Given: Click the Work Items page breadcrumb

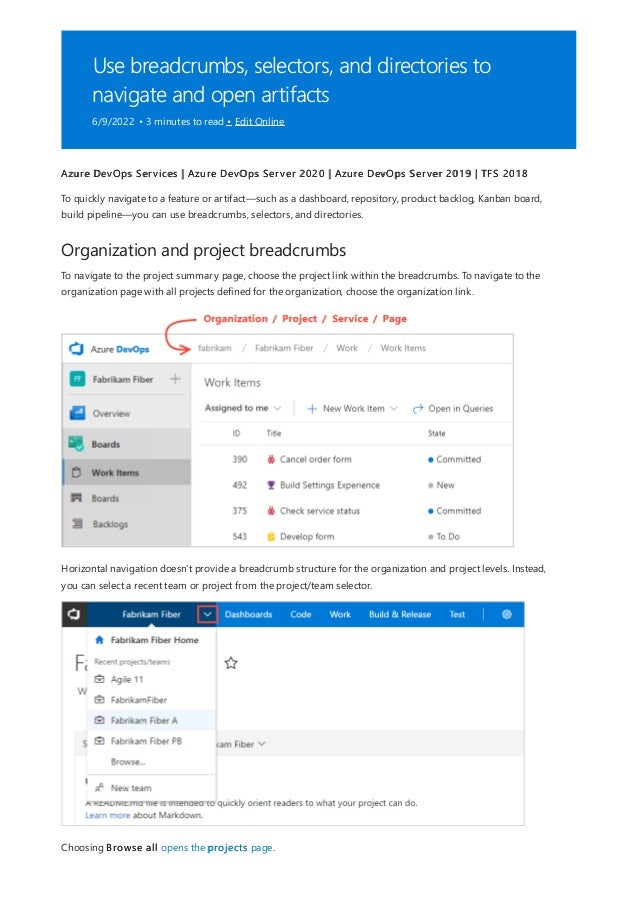Looking at the screenshot, I should [x=403, y=348].
